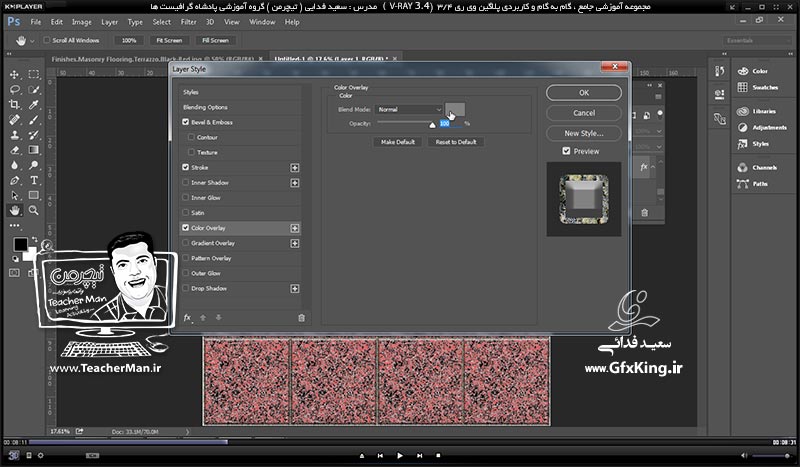Image resolution: width=800 pixels, height=467 pixels.
Task: Open the Layer menu
Action: [109, 22]
